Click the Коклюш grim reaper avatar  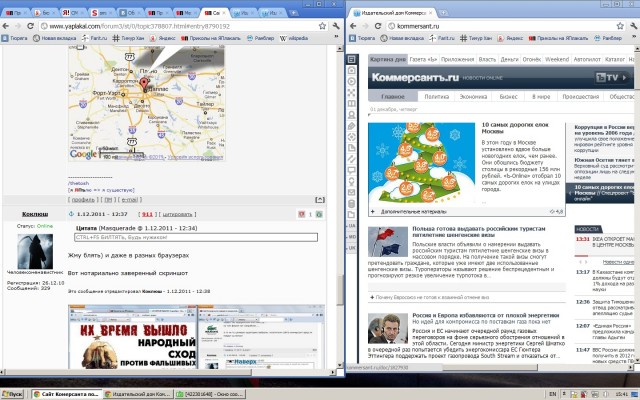tap(35, 251)
